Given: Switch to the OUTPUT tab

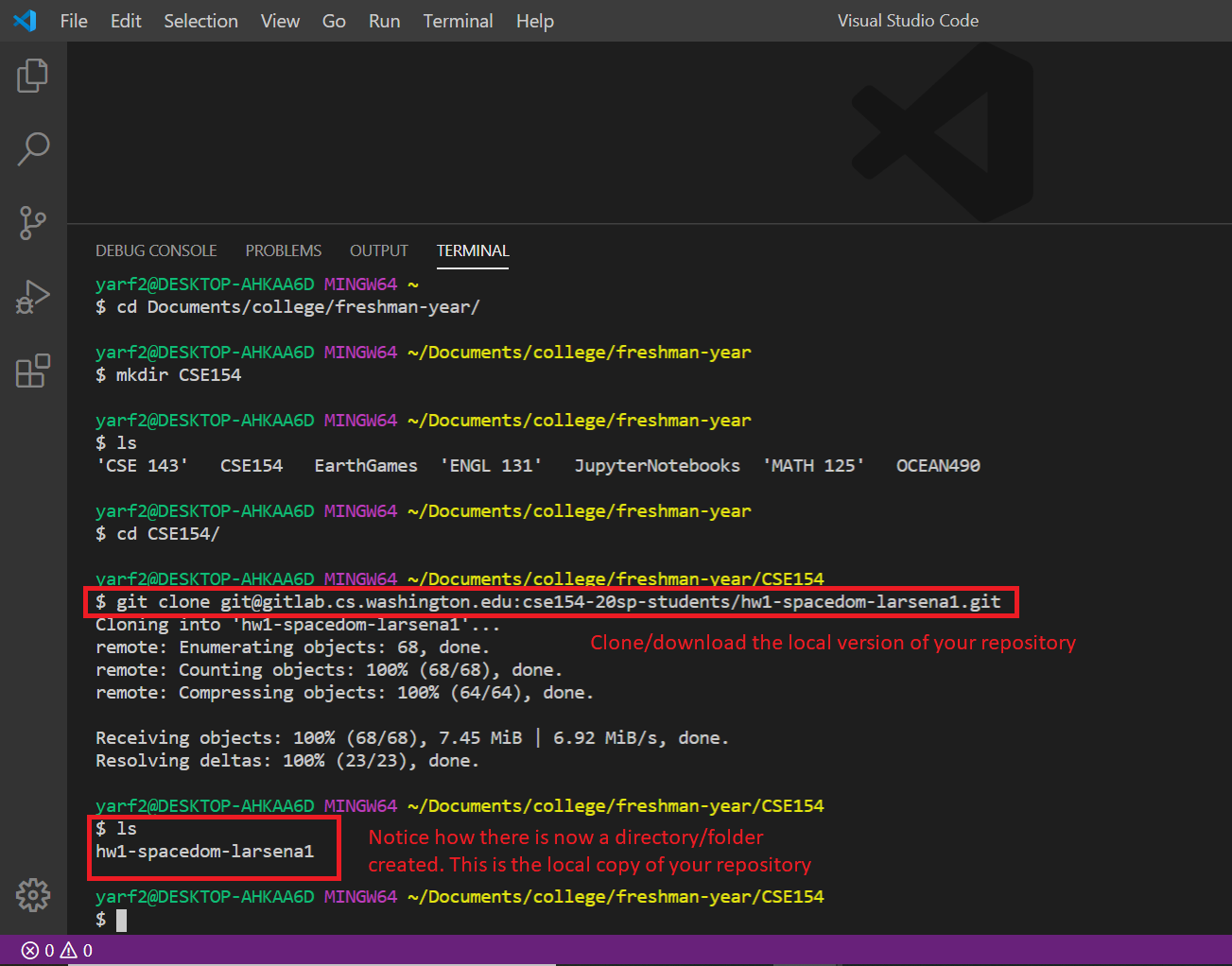Looking at the screenshot, I should [378, 250].
